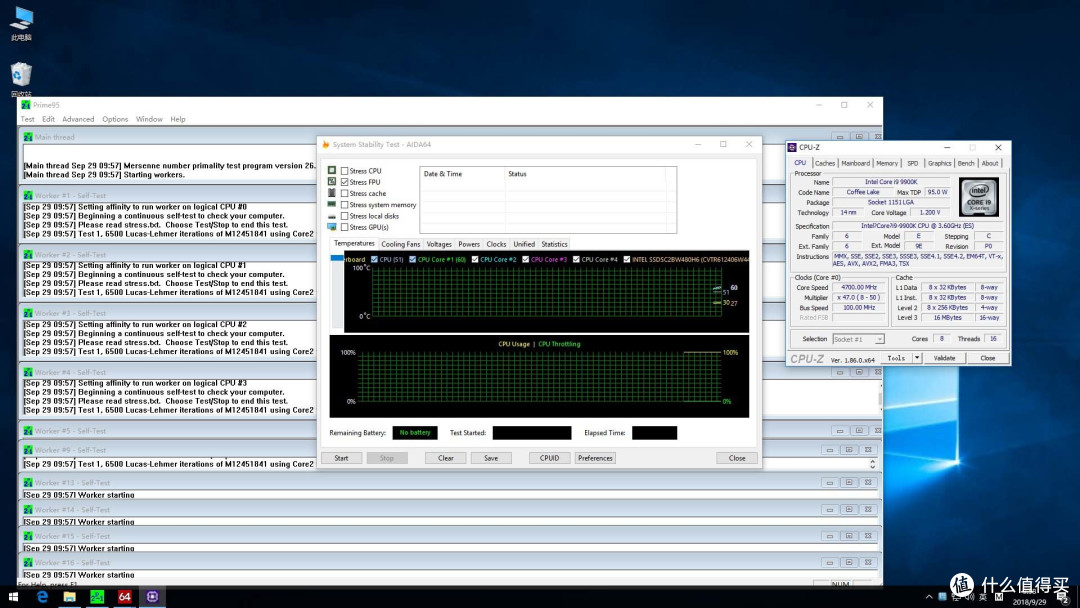Open the Help menu in Prime95
The width and height of the screenshot is (1080, 608).
178,119
